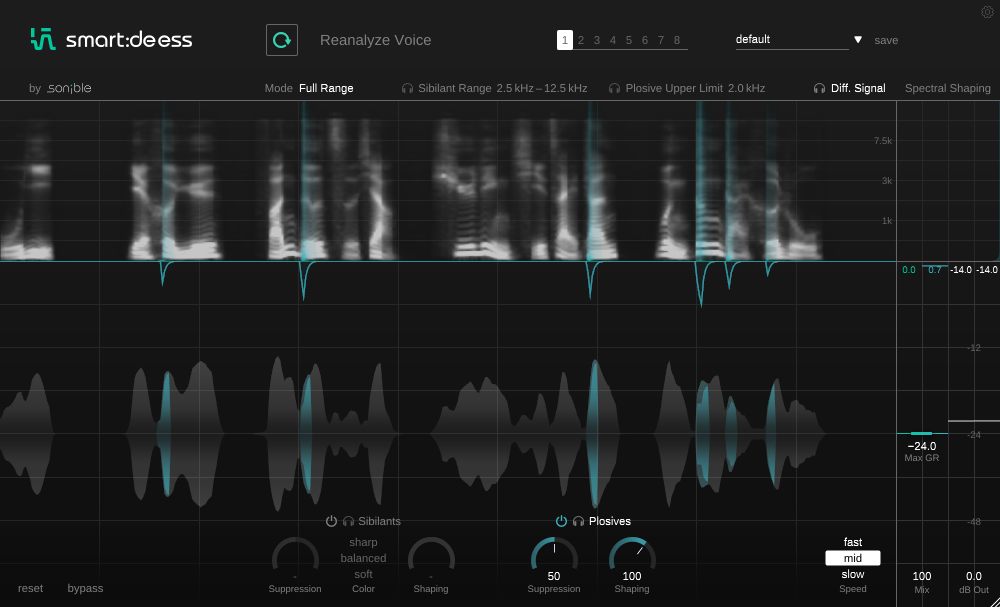Click the Diff. Signal headphone icon
The height and width of the screenshot is (607, 1000).
click(x=821, y=88)
